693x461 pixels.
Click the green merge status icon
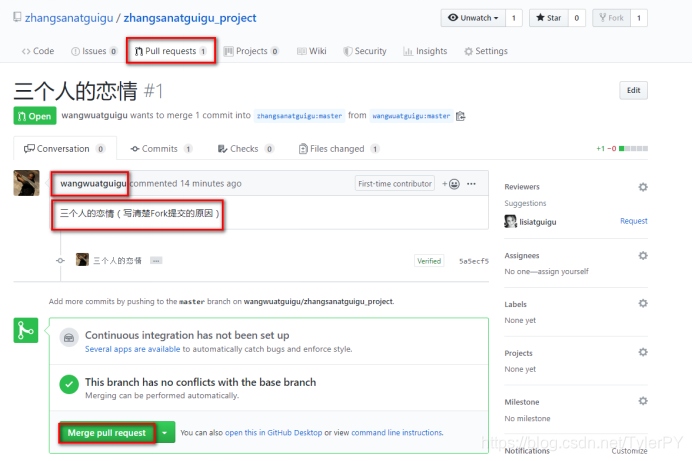click(x=26, y=330)
